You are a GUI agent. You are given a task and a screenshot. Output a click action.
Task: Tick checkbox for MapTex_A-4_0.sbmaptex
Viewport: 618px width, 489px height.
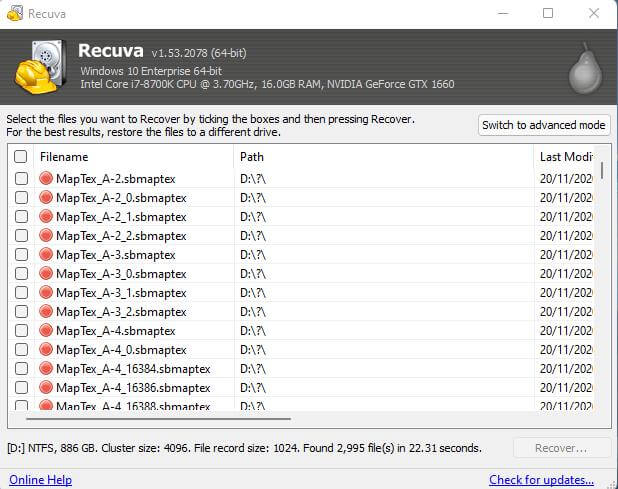(x=21, y=349)
